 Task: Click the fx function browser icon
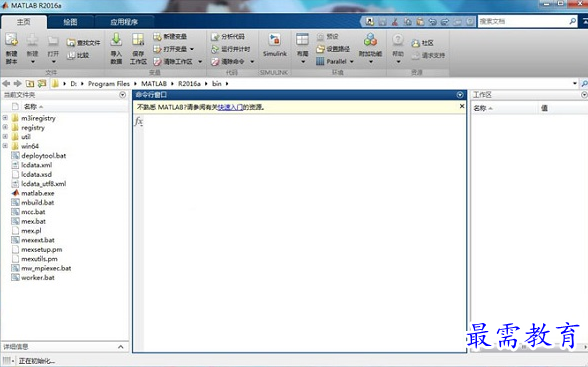(138, 121)
